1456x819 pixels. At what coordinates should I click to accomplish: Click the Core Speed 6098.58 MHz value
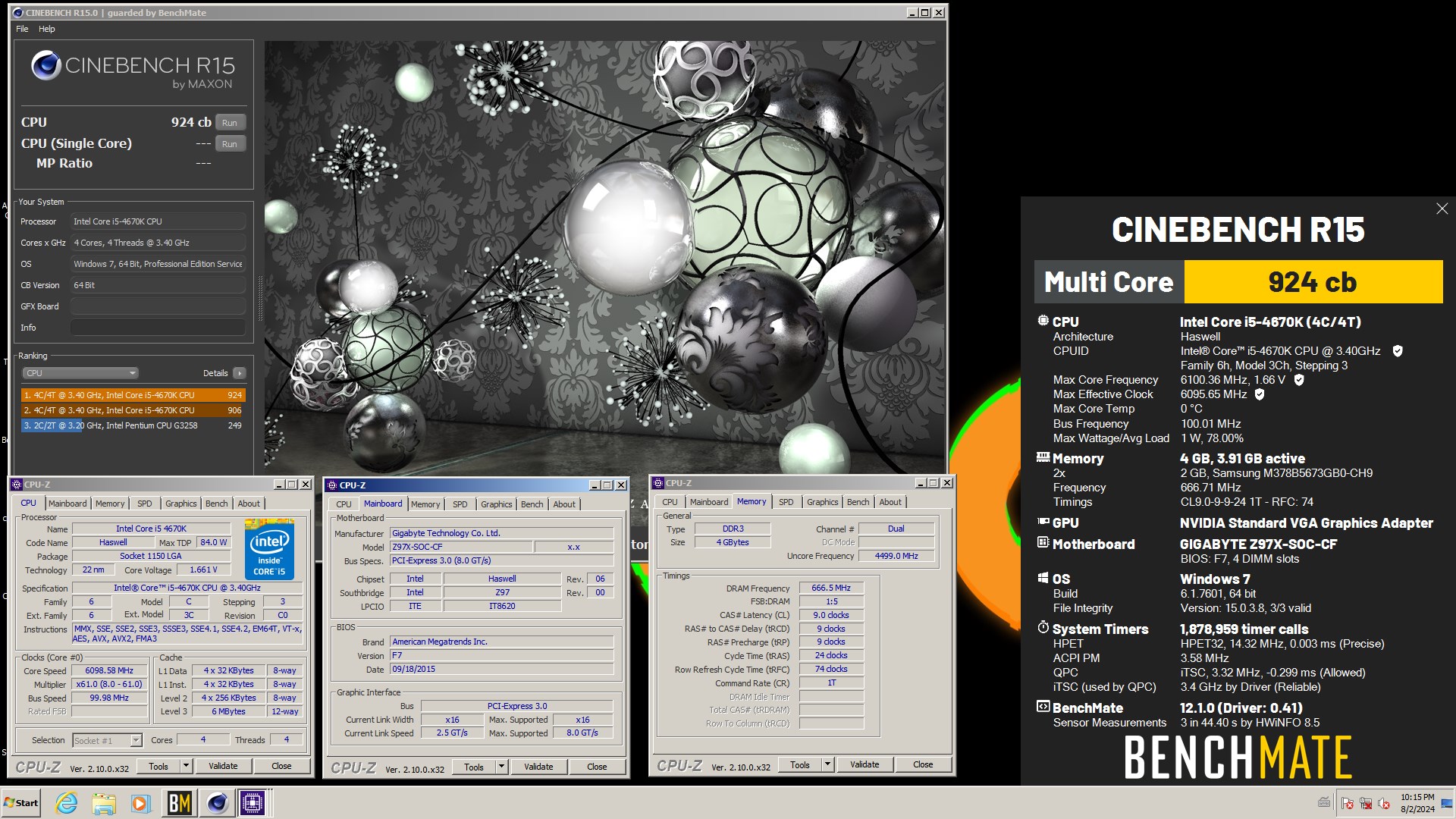[110, 671]
